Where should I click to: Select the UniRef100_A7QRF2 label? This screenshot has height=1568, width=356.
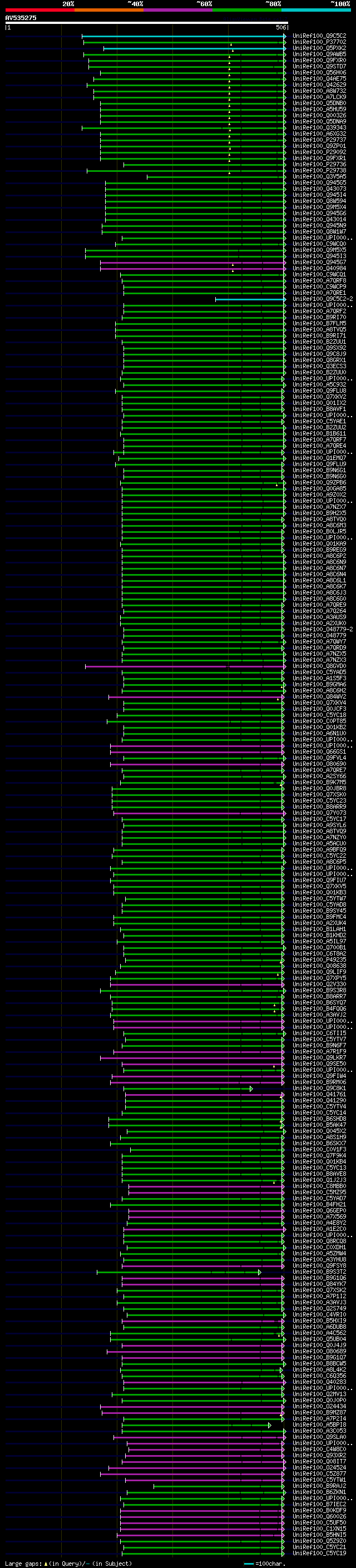pyautogui.click(x=319, y=311)
